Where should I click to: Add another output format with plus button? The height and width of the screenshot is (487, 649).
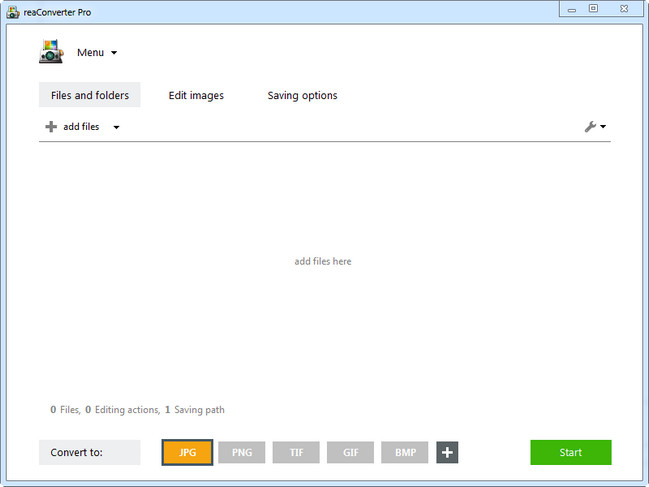point(447,452)
